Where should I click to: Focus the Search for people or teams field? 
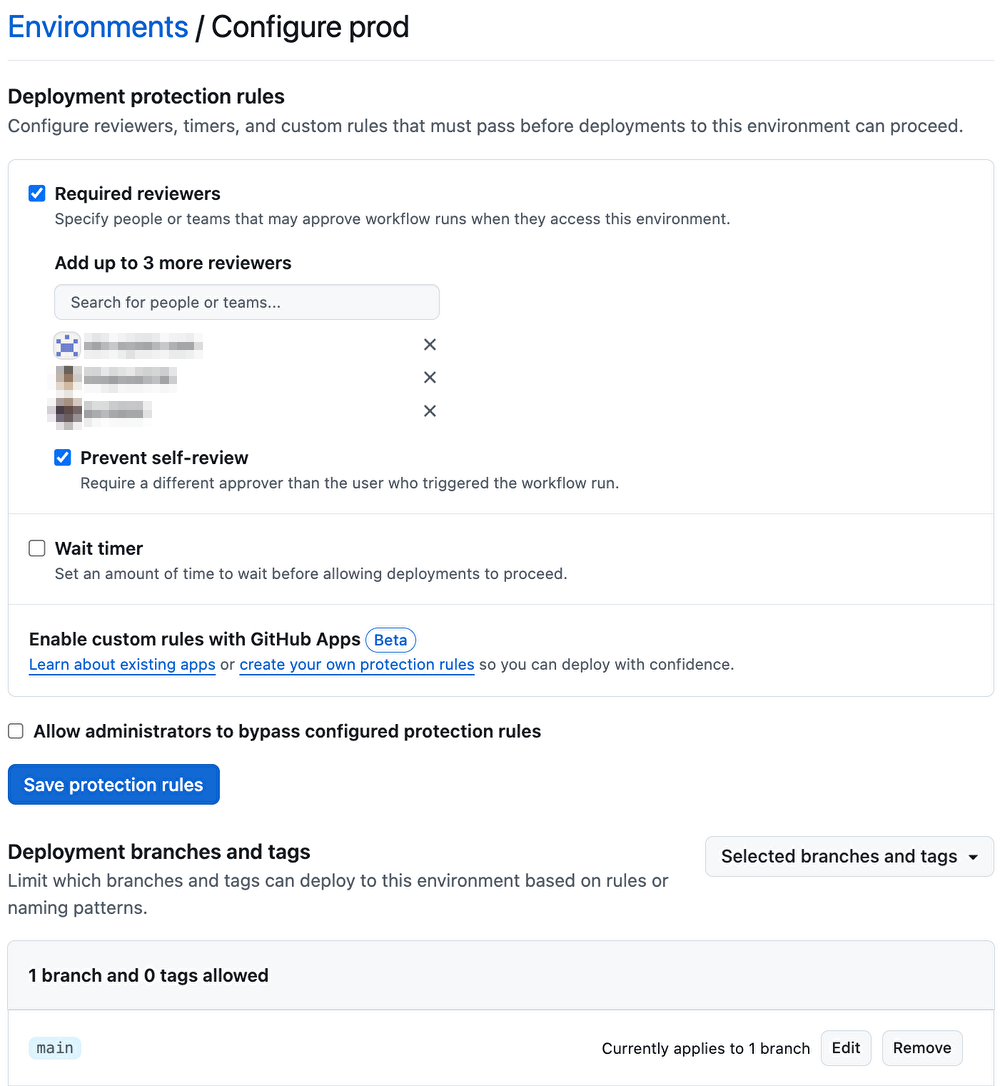[247, 302]
